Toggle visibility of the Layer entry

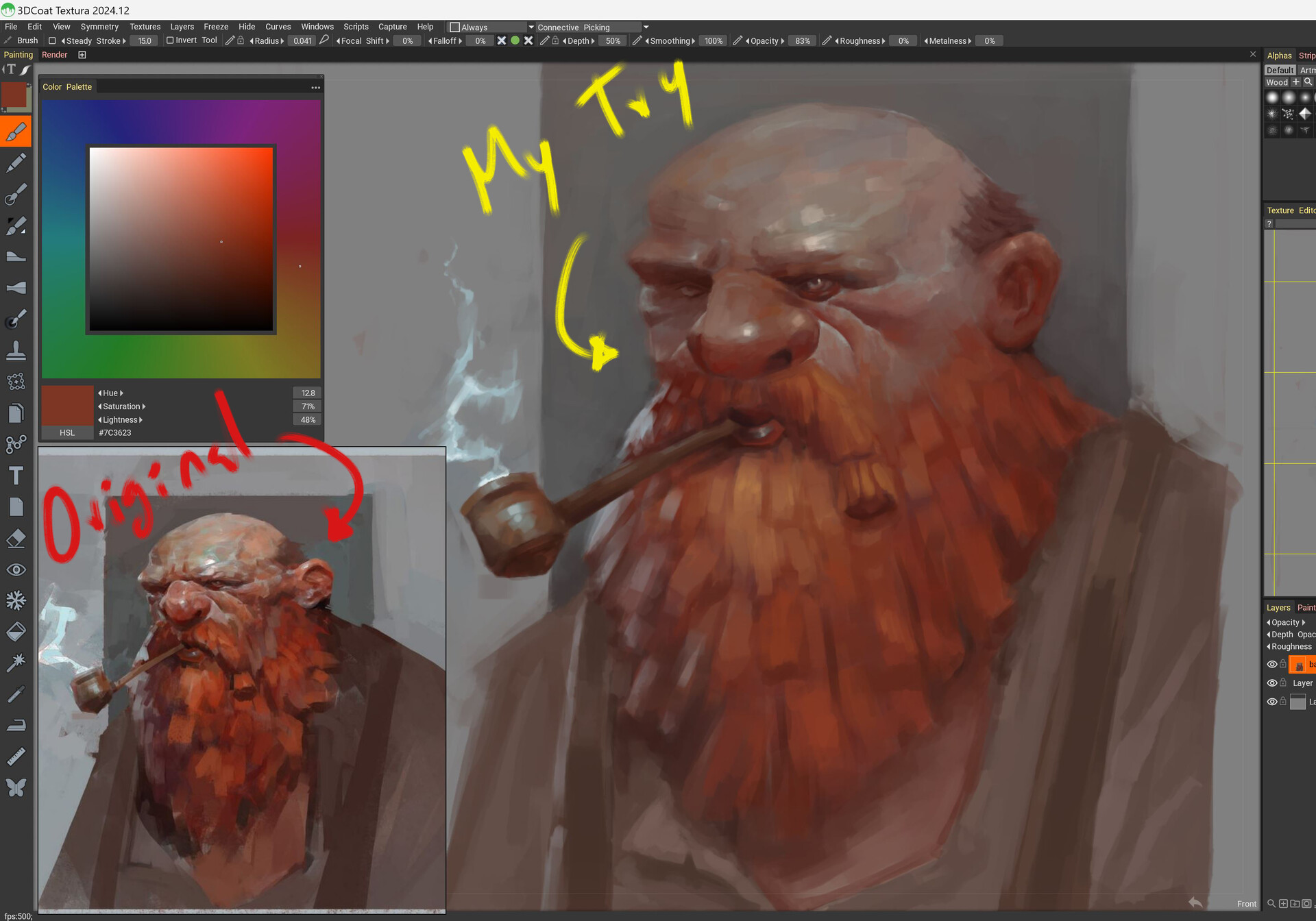click(1273, 683)
